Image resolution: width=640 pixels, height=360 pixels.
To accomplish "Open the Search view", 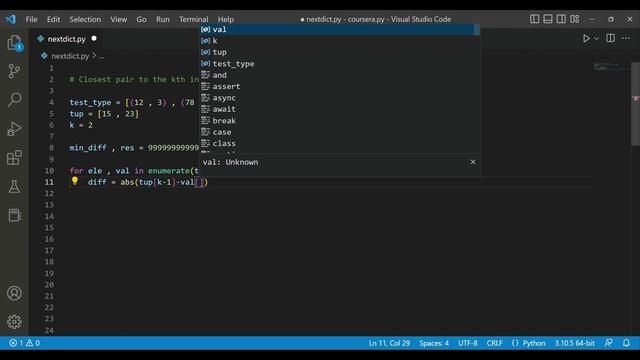I will (14, 99).
